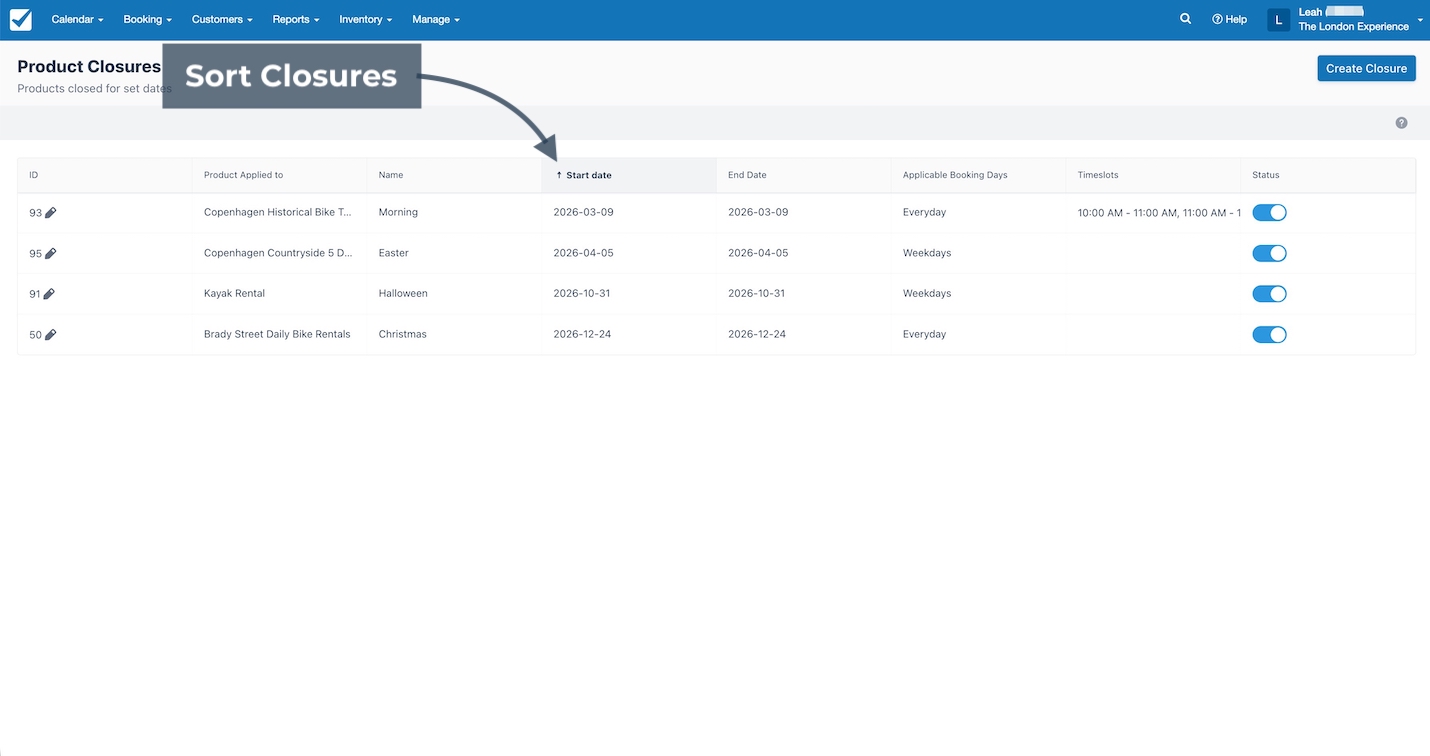This screenshot has width=1430, height=756.
Task: Edit closure 93 via pencil icon
Action: (50, 213)
